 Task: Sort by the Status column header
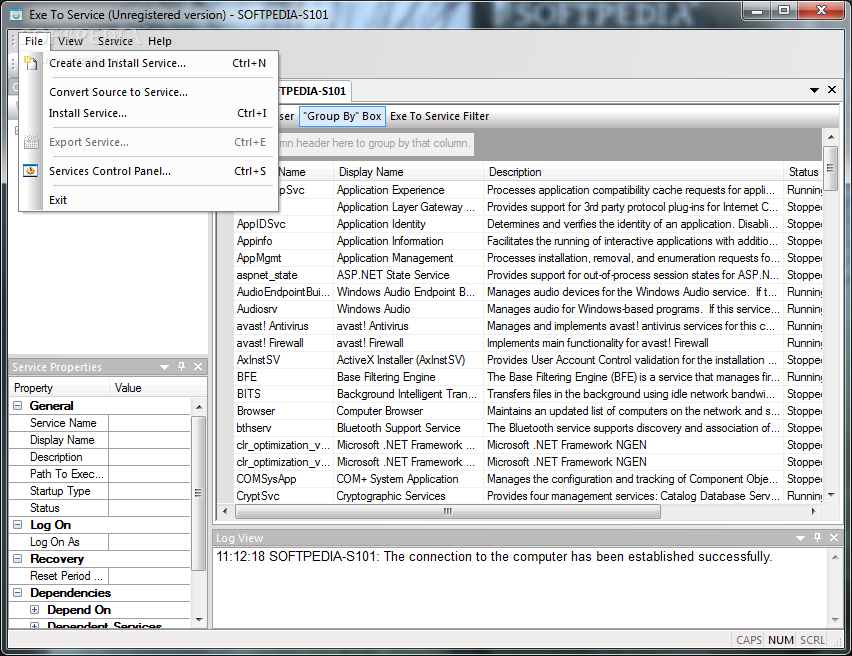803,172
